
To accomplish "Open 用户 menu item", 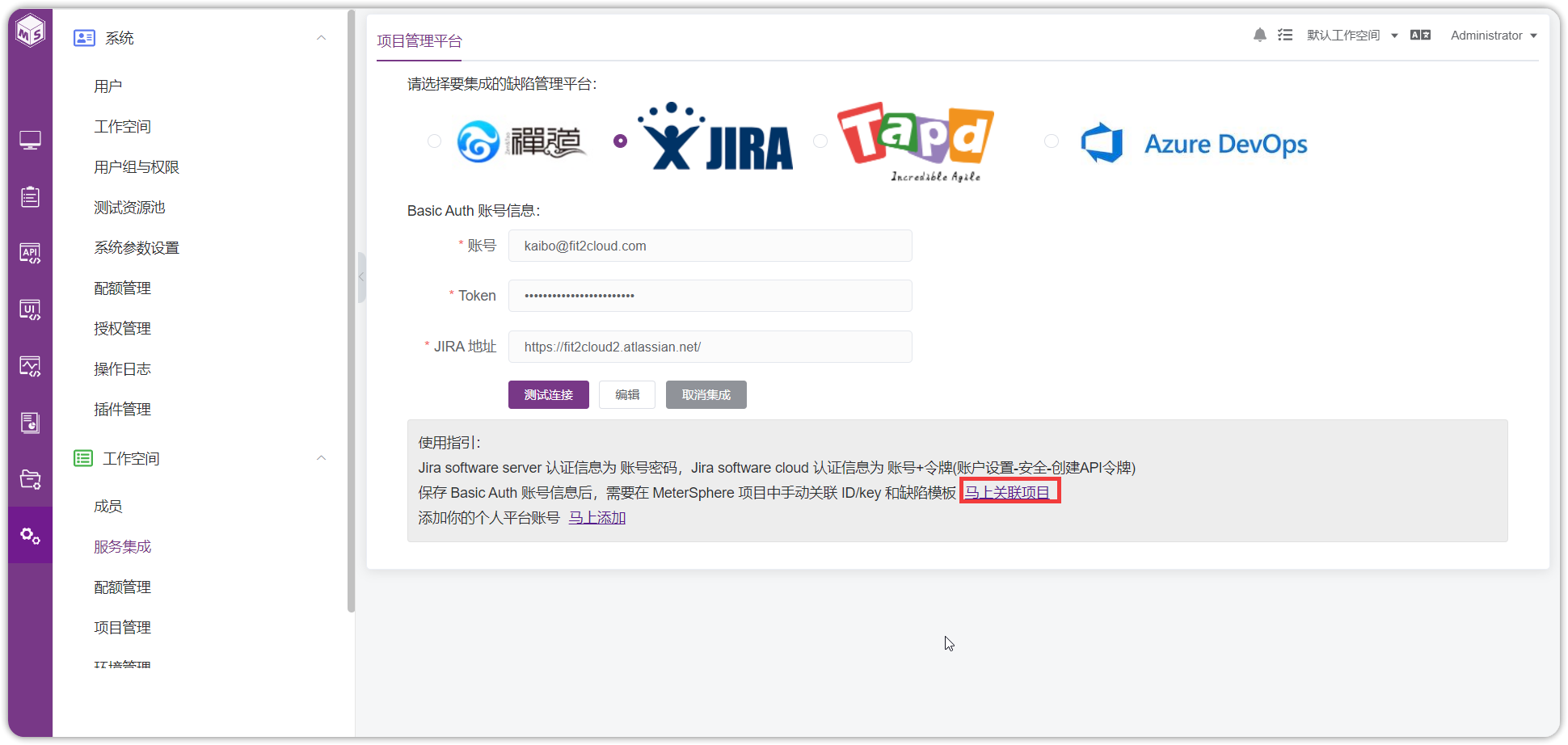I will pyautogui.click(x=108, y=86).
